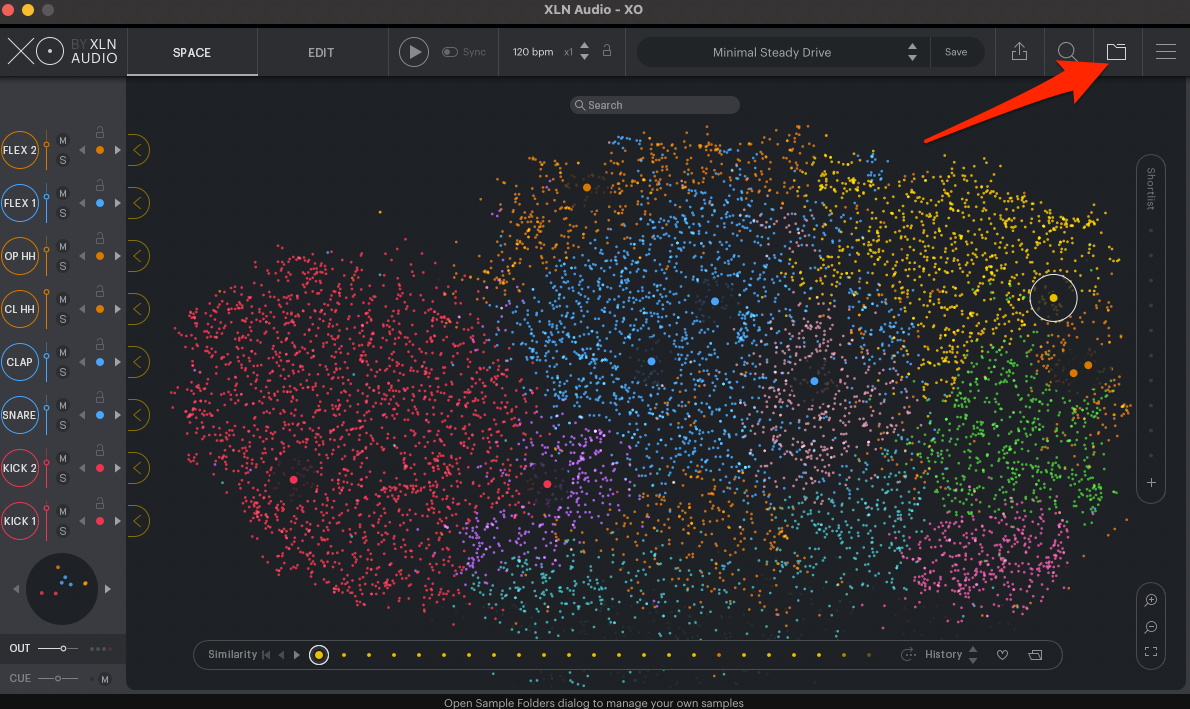This screenshot has width=1190, height=709.
Task: Click the export share icon
Action: pyautogui.click(x=1019, y=52)
